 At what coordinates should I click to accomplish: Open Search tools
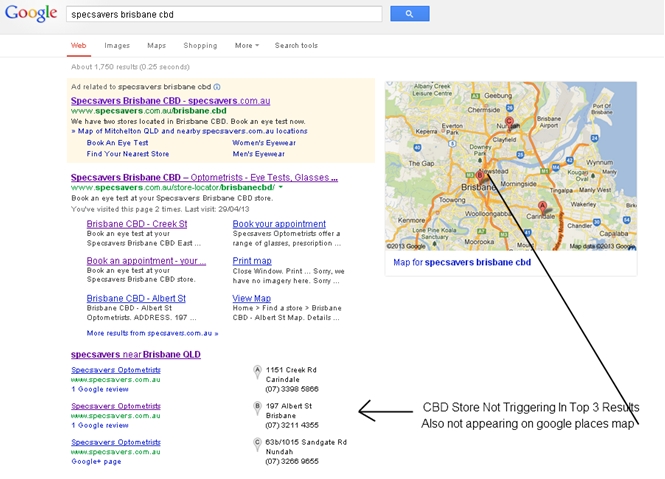point(296,45)
